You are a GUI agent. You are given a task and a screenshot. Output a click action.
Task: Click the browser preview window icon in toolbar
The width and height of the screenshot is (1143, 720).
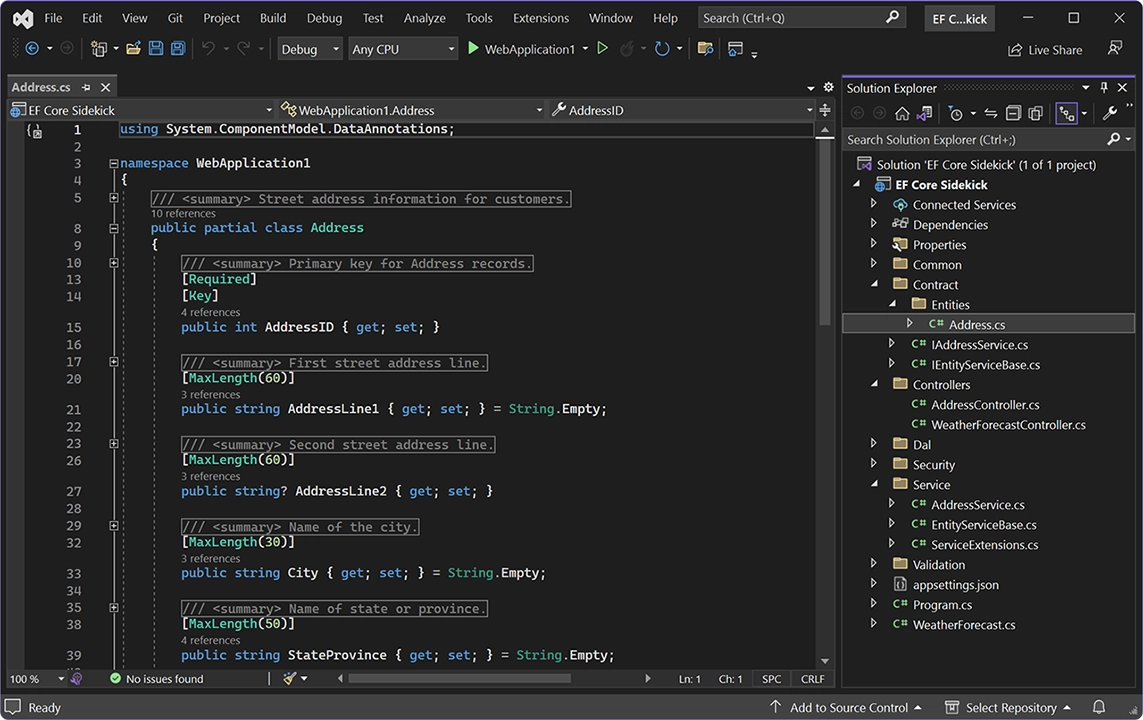point(736,49)
